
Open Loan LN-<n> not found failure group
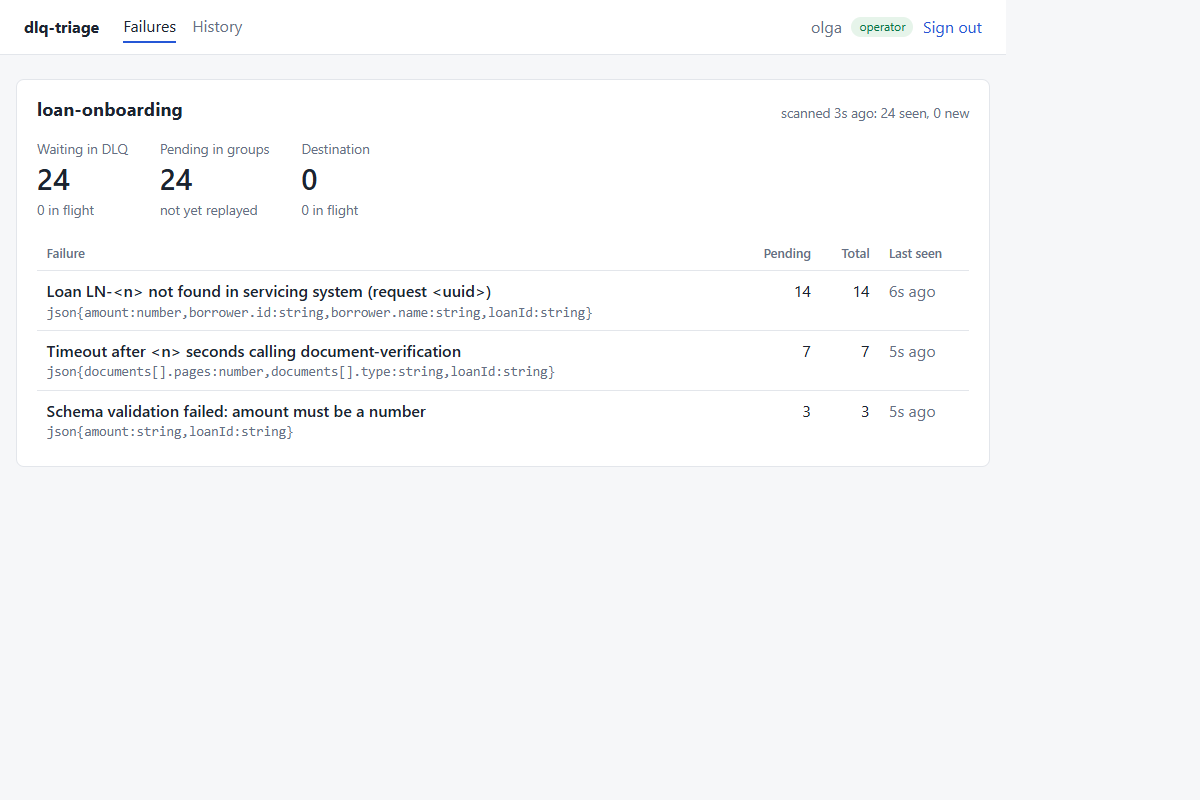269,292
